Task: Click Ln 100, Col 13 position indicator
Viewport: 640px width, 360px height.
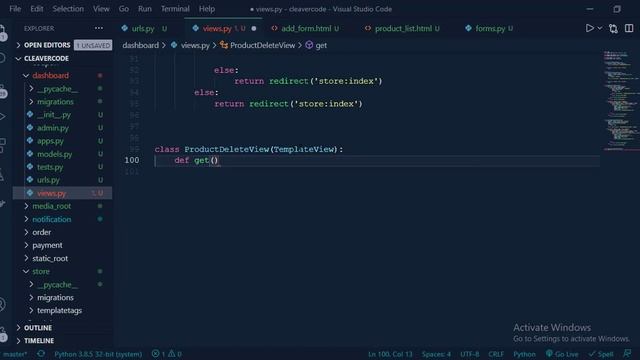Action: click(x=390, y=354)
